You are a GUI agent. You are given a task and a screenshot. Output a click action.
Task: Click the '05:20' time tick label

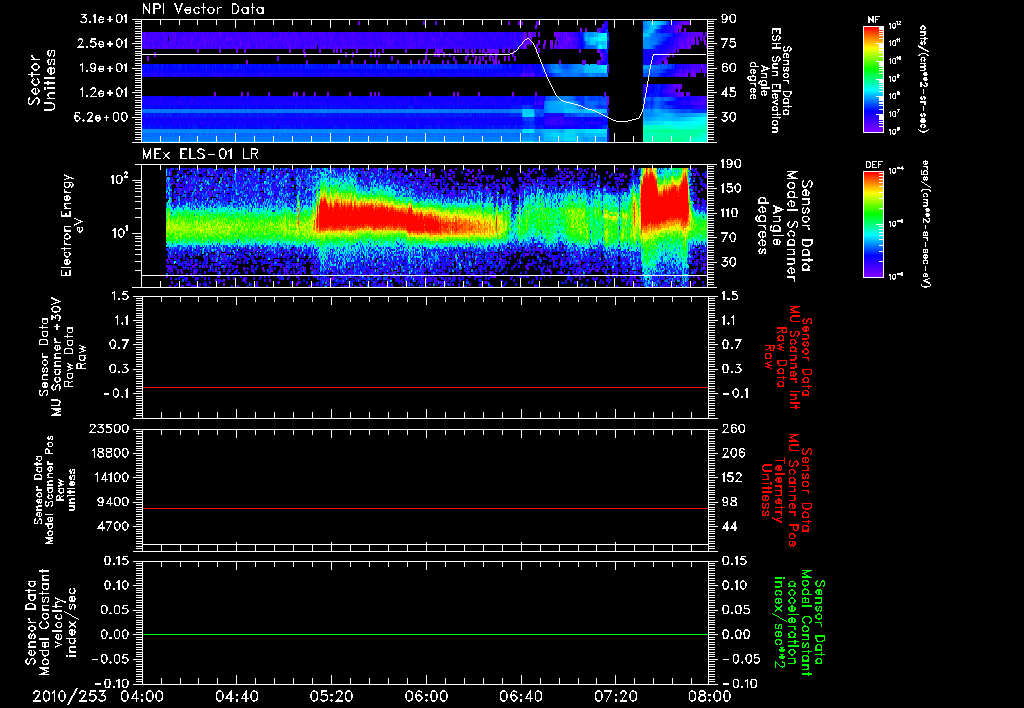coord(331,696)
